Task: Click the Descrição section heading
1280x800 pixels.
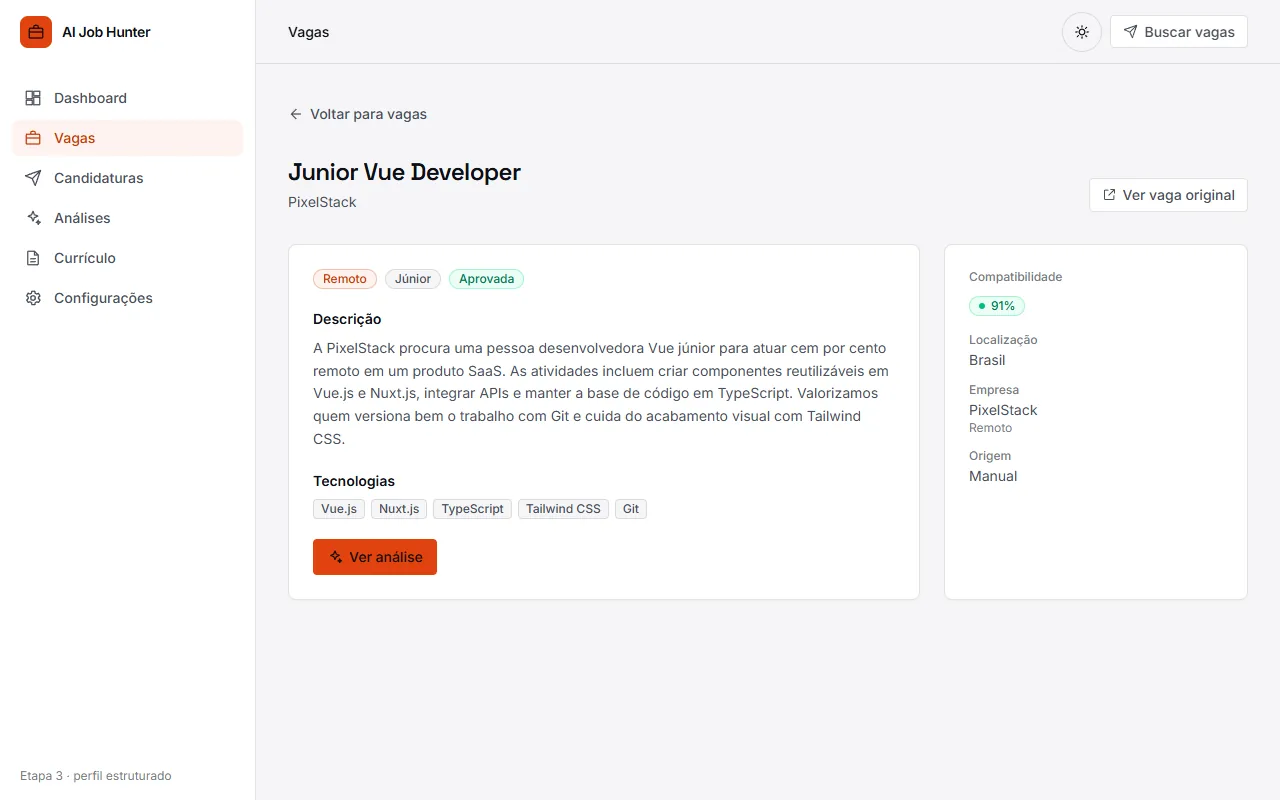Action: click(x=347, y=319)
